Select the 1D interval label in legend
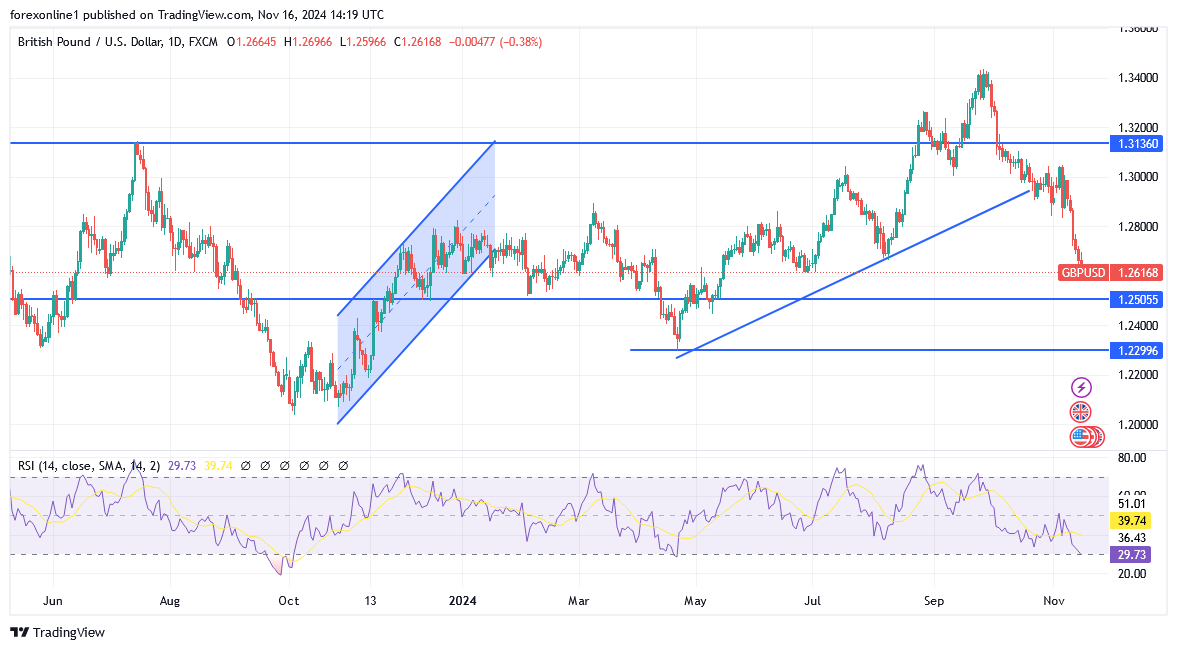 pos(175,42)
